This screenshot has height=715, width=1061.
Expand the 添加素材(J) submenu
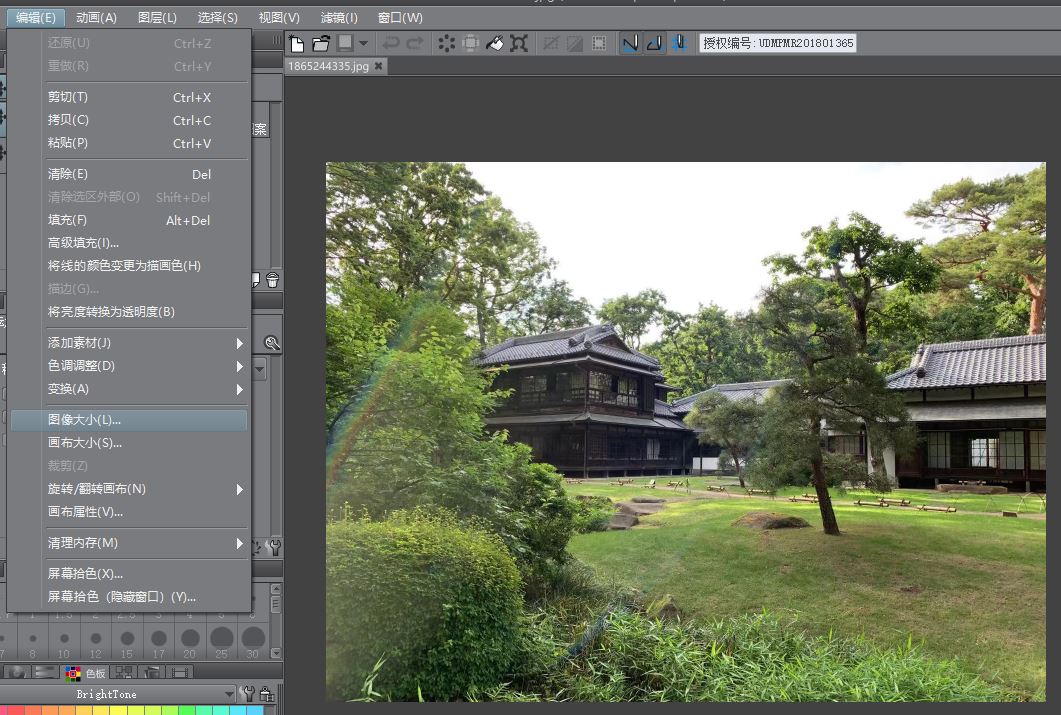tap(129, 343)
